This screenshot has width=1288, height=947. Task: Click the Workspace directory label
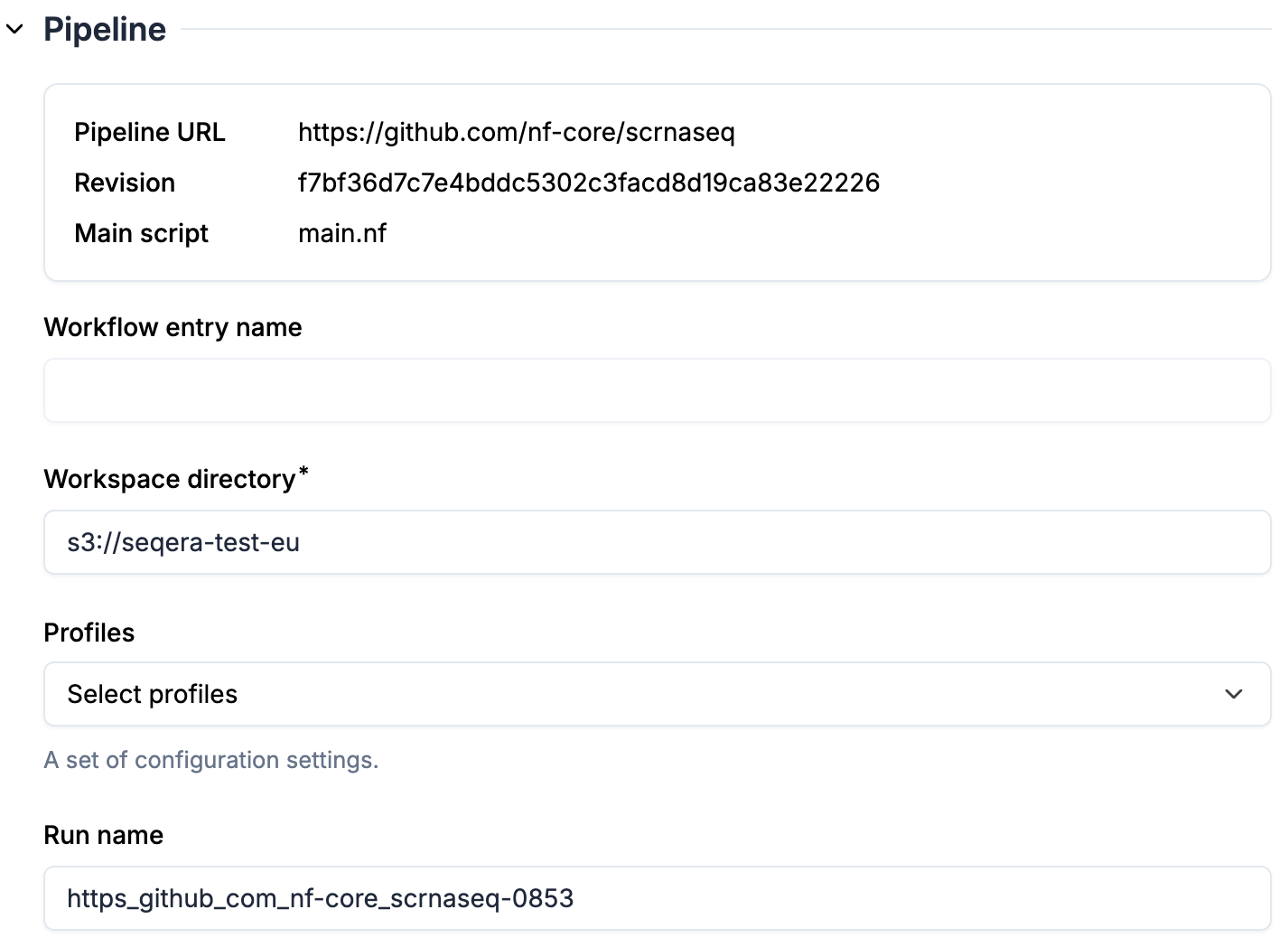pyautogui.click(x=170, y=479)
